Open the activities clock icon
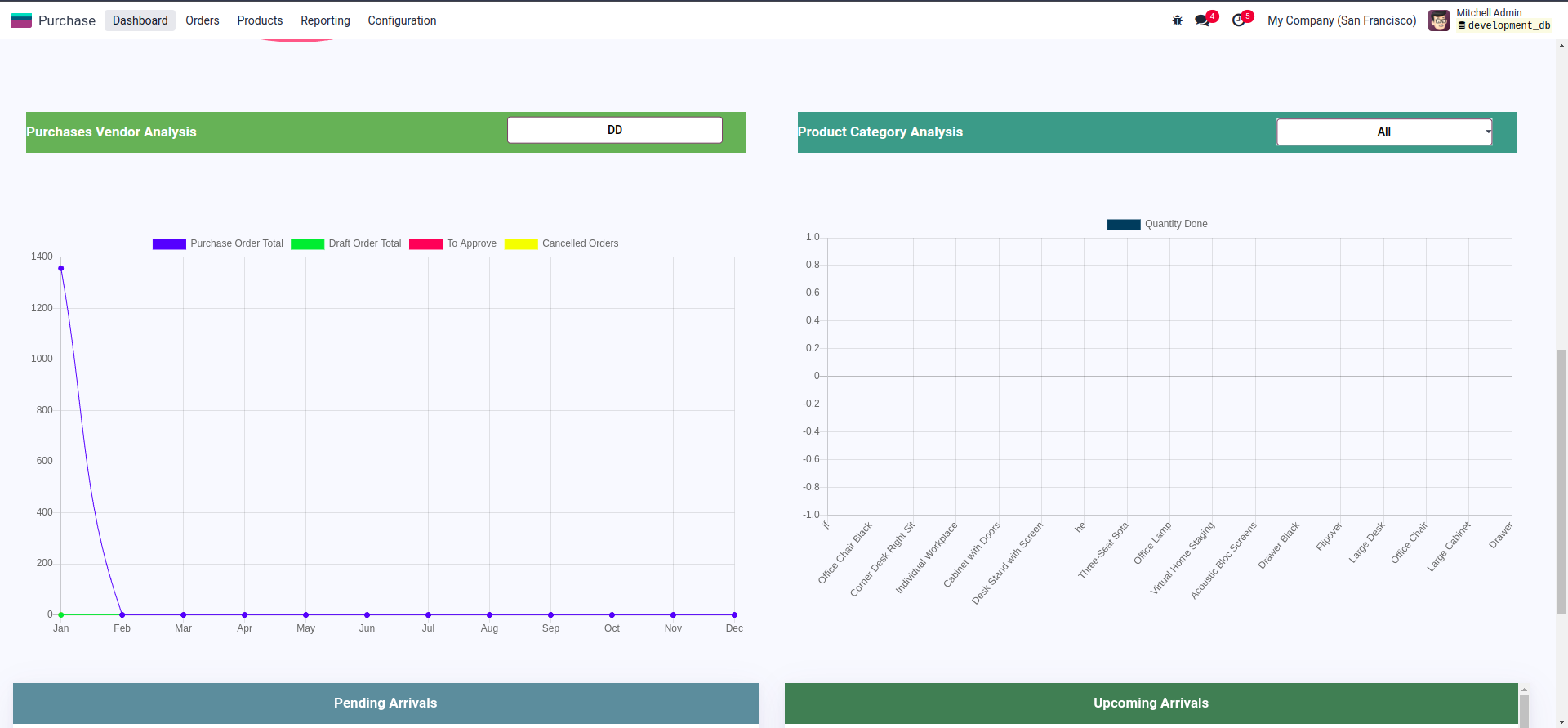The width and height of the screenshot is (1568, 728). (1239, 20)
